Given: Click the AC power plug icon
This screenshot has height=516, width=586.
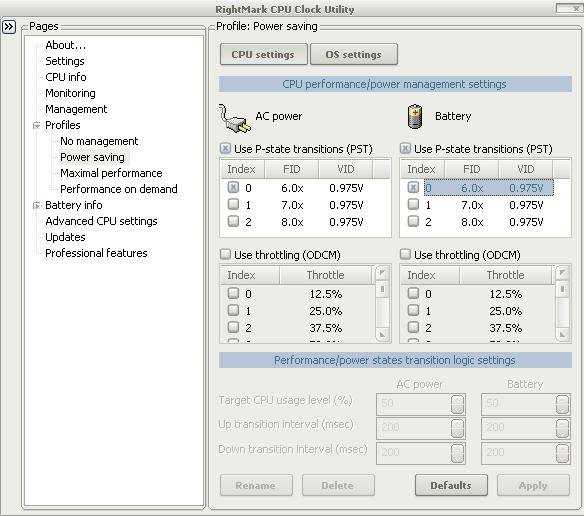Looking at the screenshot, I should click(235, 118).
